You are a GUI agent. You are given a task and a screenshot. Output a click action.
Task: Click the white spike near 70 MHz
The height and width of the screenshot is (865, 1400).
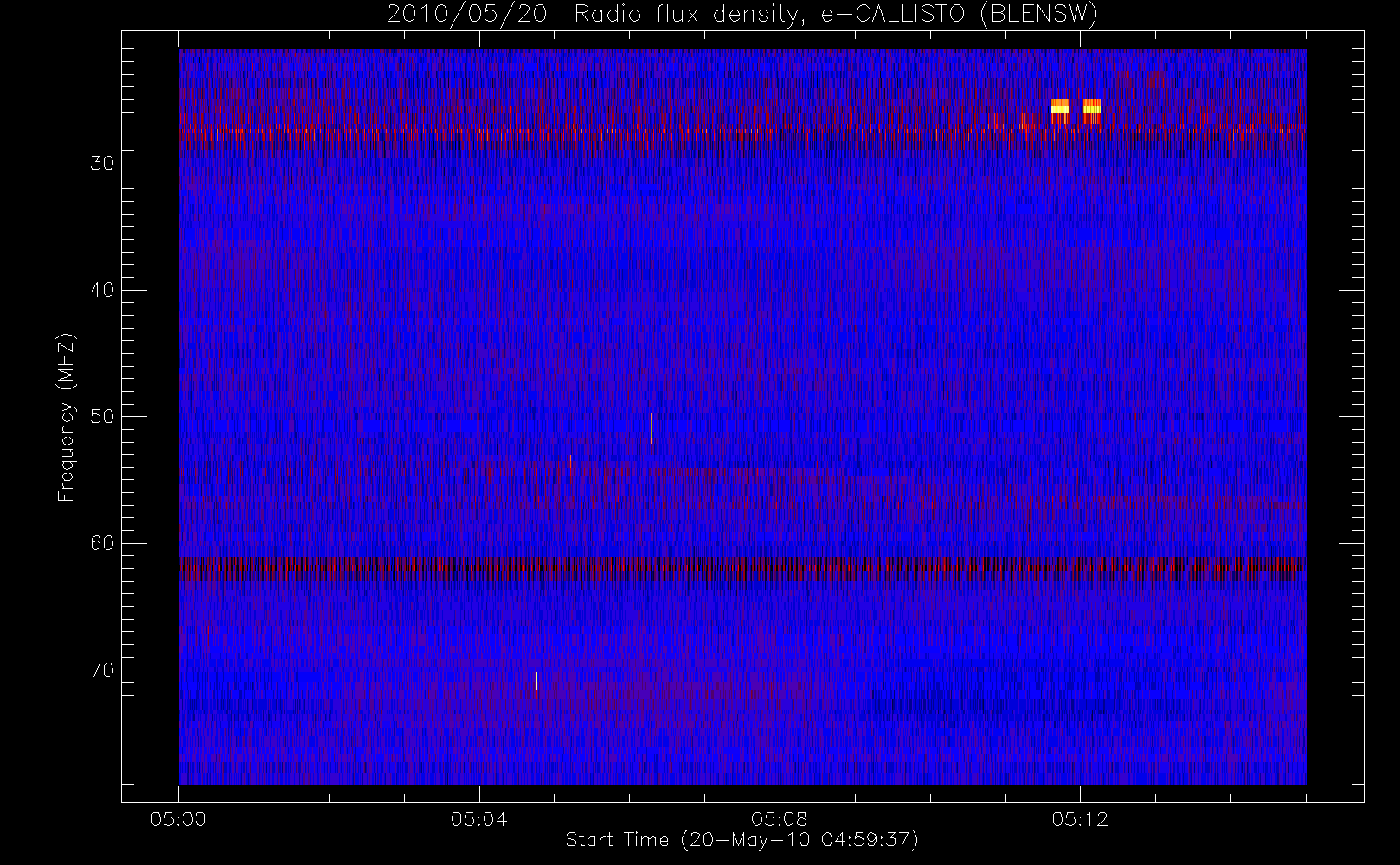[536, 682]
